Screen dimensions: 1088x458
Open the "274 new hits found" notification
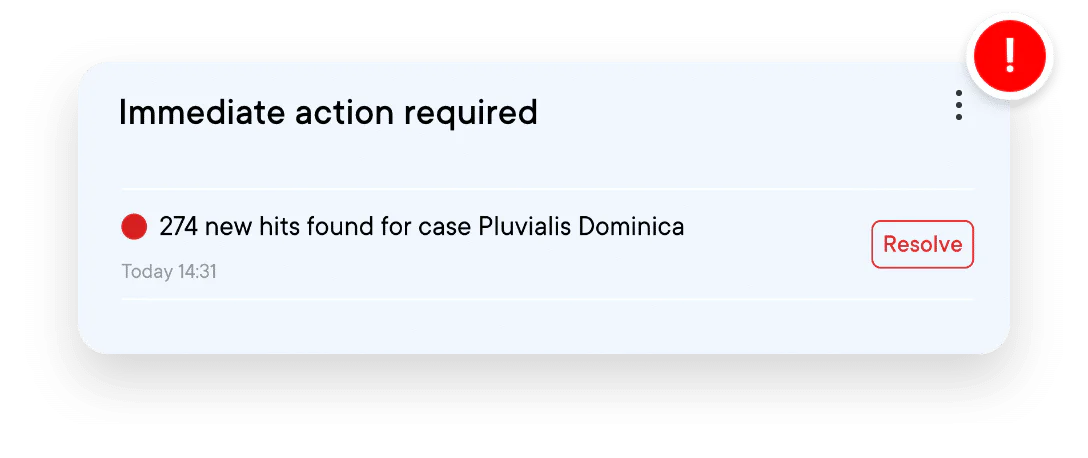click(x=421, y=227)
